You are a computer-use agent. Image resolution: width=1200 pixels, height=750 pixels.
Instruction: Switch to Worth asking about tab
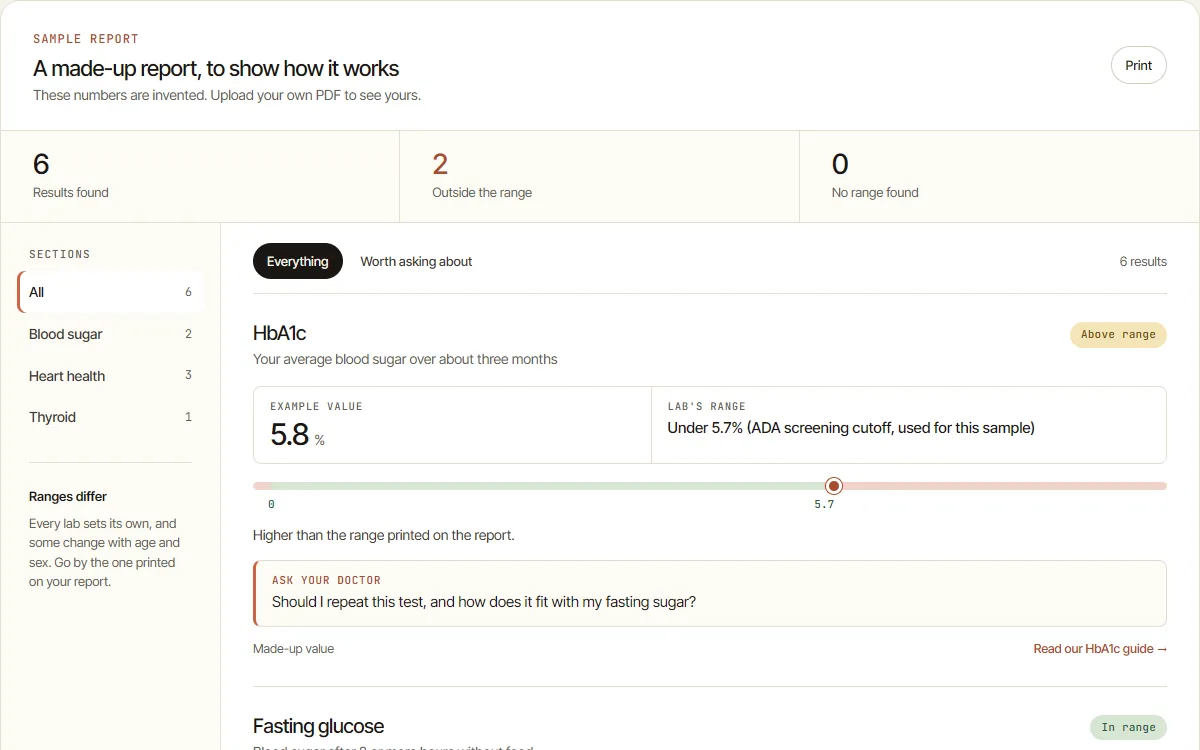416,261
